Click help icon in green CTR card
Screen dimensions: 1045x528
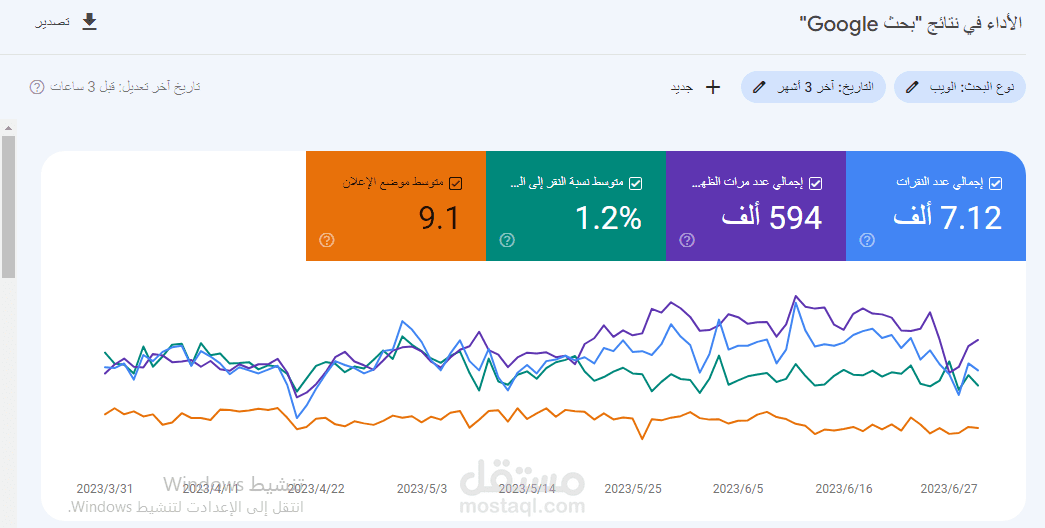[507, 240]
